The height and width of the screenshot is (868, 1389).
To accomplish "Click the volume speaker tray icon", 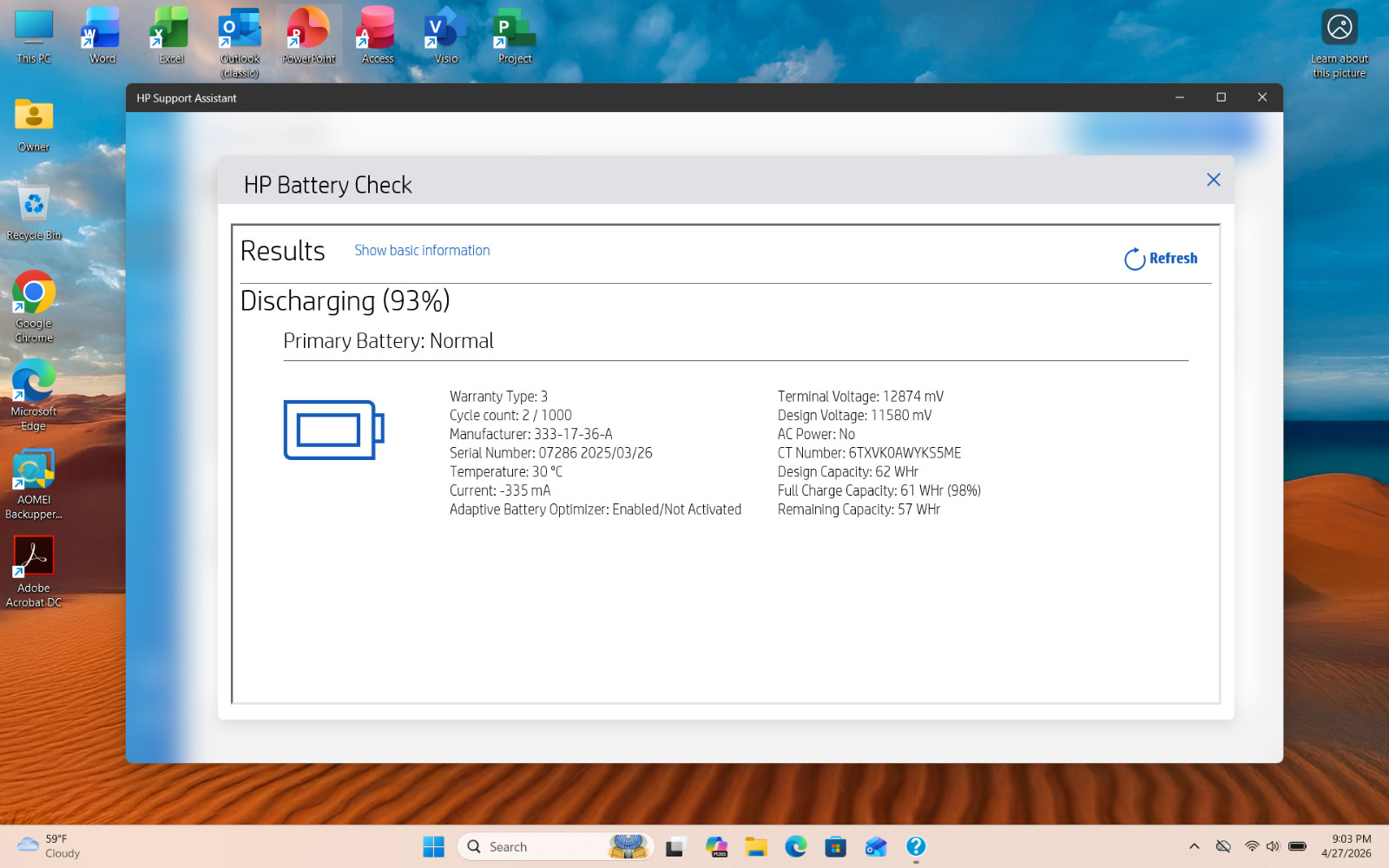I will (x=1273, y=846).
